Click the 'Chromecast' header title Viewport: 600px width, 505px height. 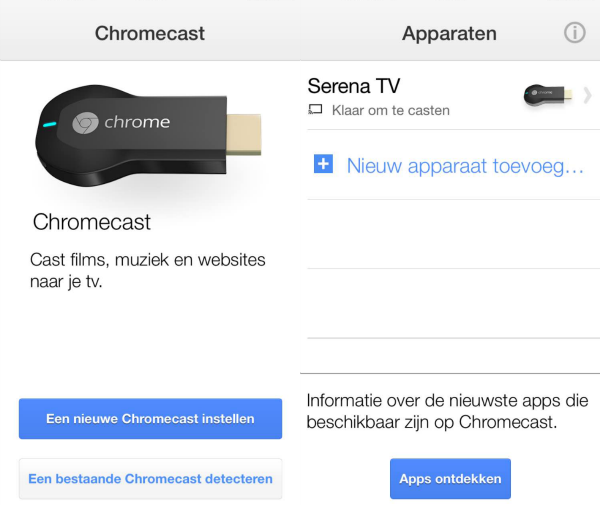[x=150, y=33]
